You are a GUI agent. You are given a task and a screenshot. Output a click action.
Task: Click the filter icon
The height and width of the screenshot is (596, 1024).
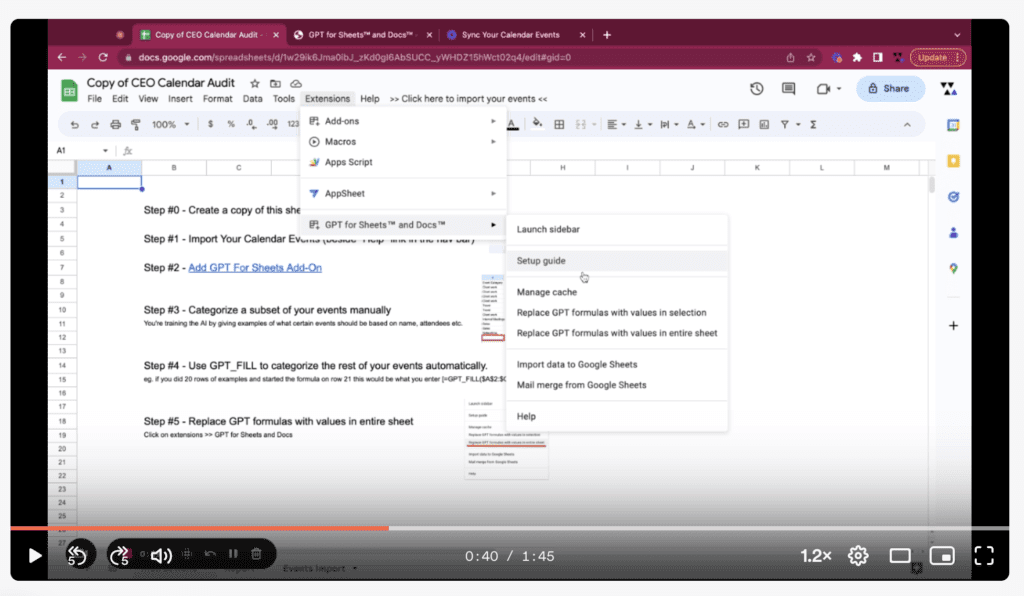point(785,125)
